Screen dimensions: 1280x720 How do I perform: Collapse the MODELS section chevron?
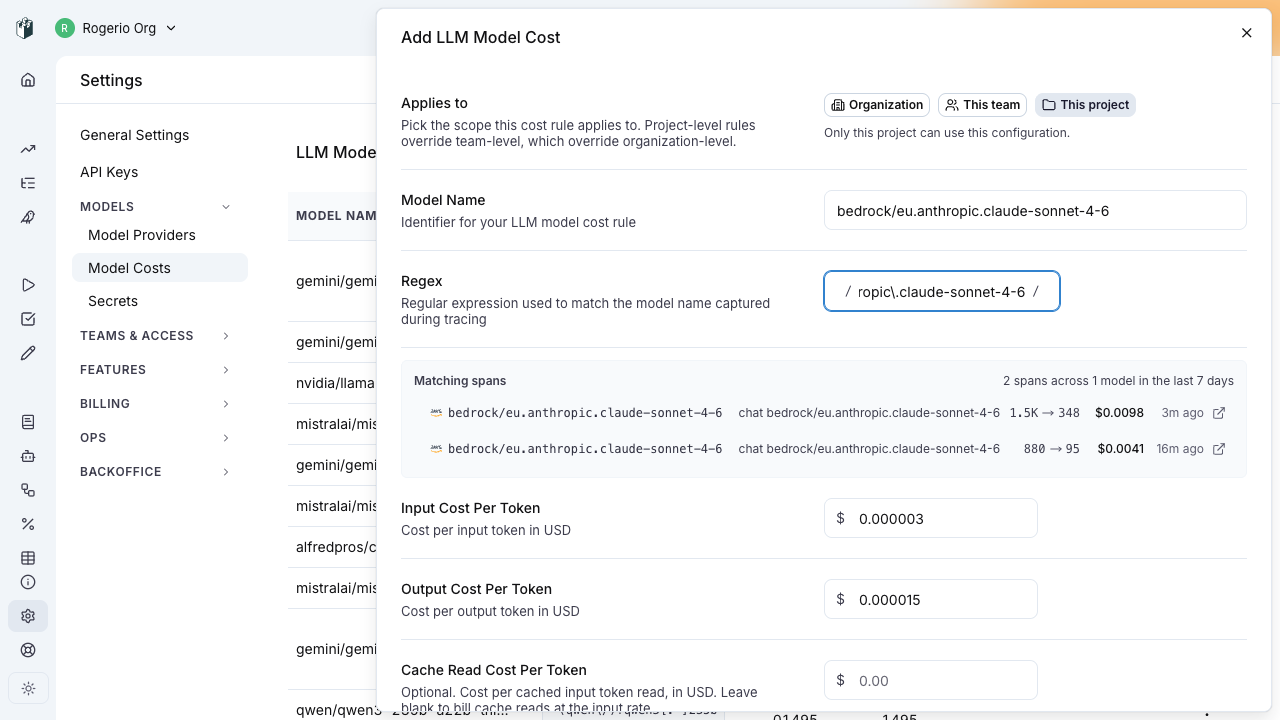click(x=226, y=207)
